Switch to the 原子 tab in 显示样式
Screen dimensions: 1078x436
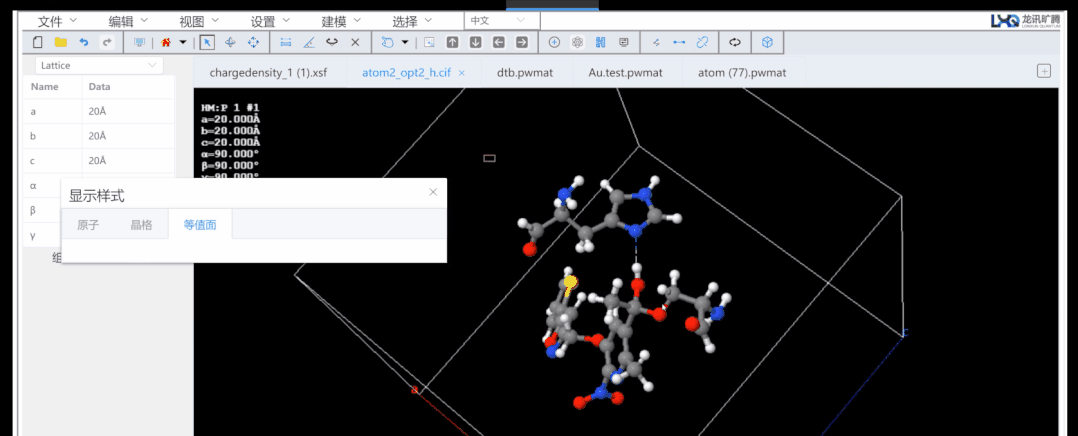[x=88, y=224]
